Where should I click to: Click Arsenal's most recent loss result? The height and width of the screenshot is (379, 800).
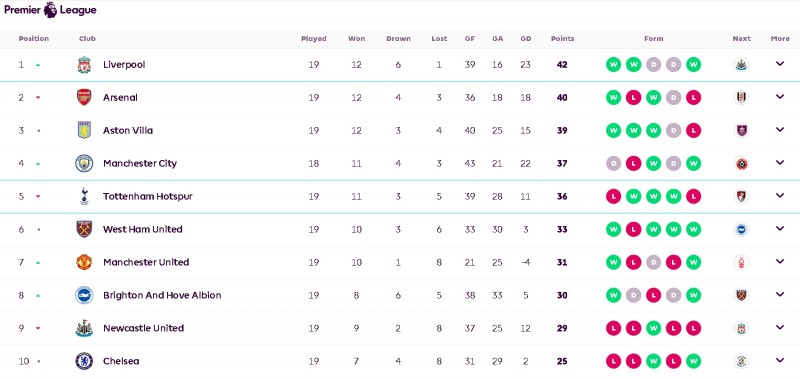(x=693, y=97)
